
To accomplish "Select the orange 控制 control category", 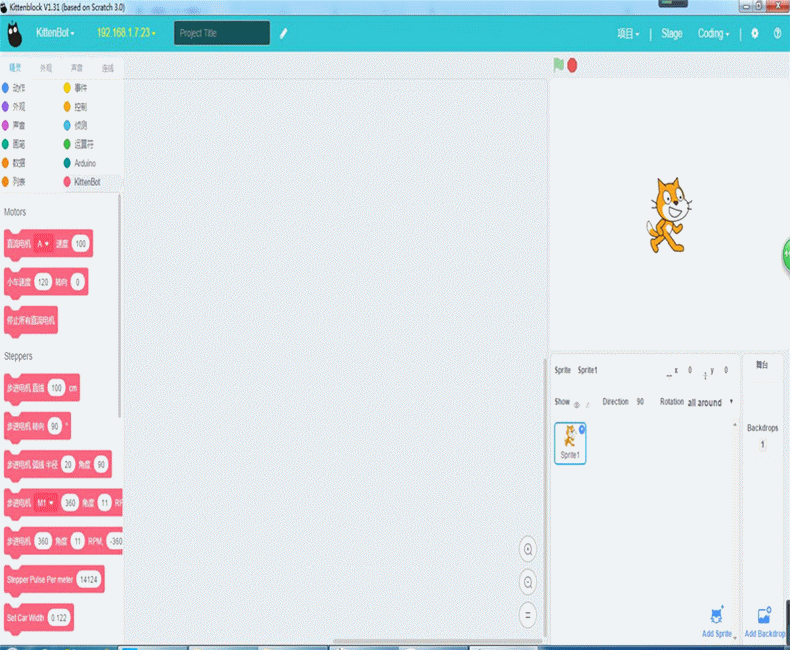I will 76,107.
